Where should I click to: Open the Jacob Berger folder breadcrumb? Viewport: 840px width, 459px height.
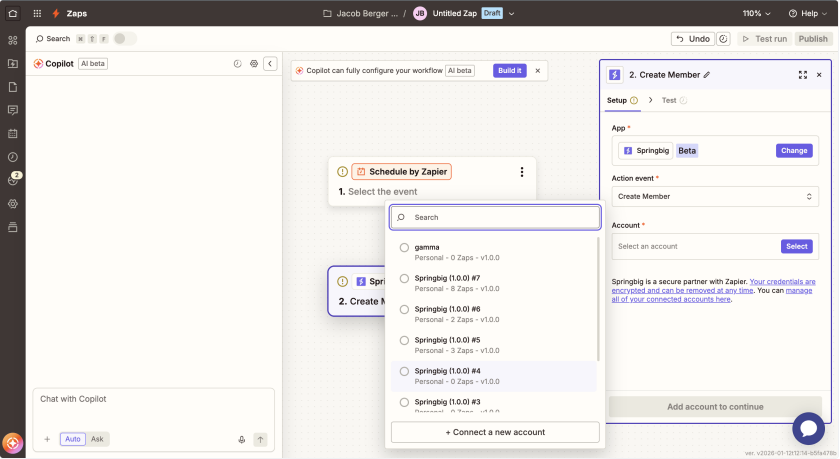point(361,13)
